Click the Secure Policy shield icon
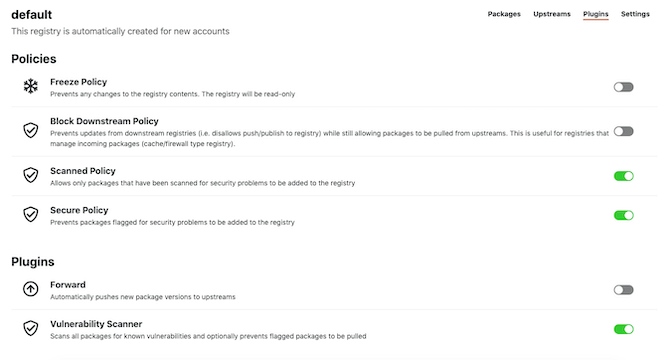The width and height of the screenshot is (670, 360). (30, 214)
